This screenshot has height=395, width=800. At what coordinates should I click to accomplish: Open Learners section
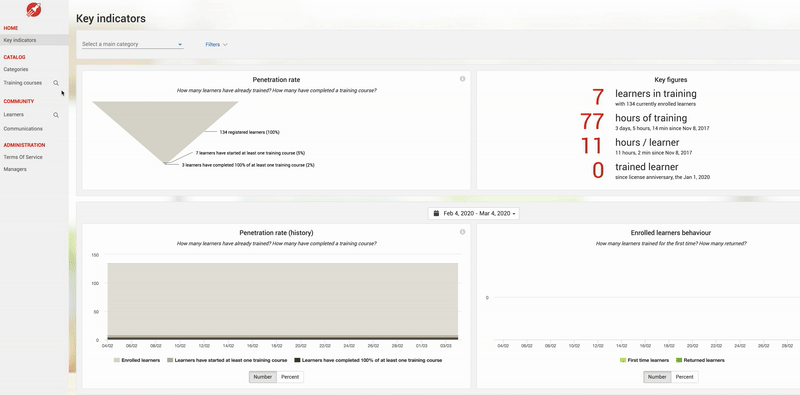point(13,115)
